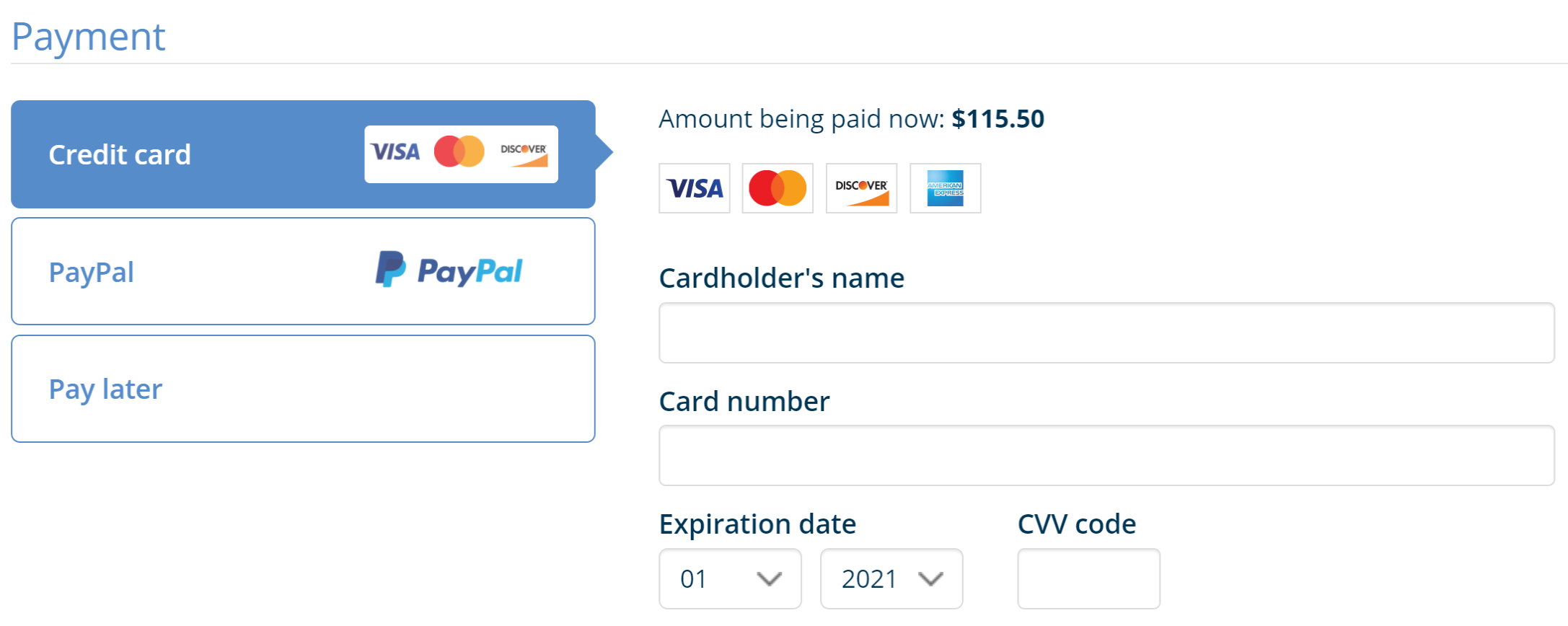Viewport: 1568px width, 626px height.
Task: Open the expiration year dropdown showing 2021
Action: pyautogui.click(x=891, y=578)
